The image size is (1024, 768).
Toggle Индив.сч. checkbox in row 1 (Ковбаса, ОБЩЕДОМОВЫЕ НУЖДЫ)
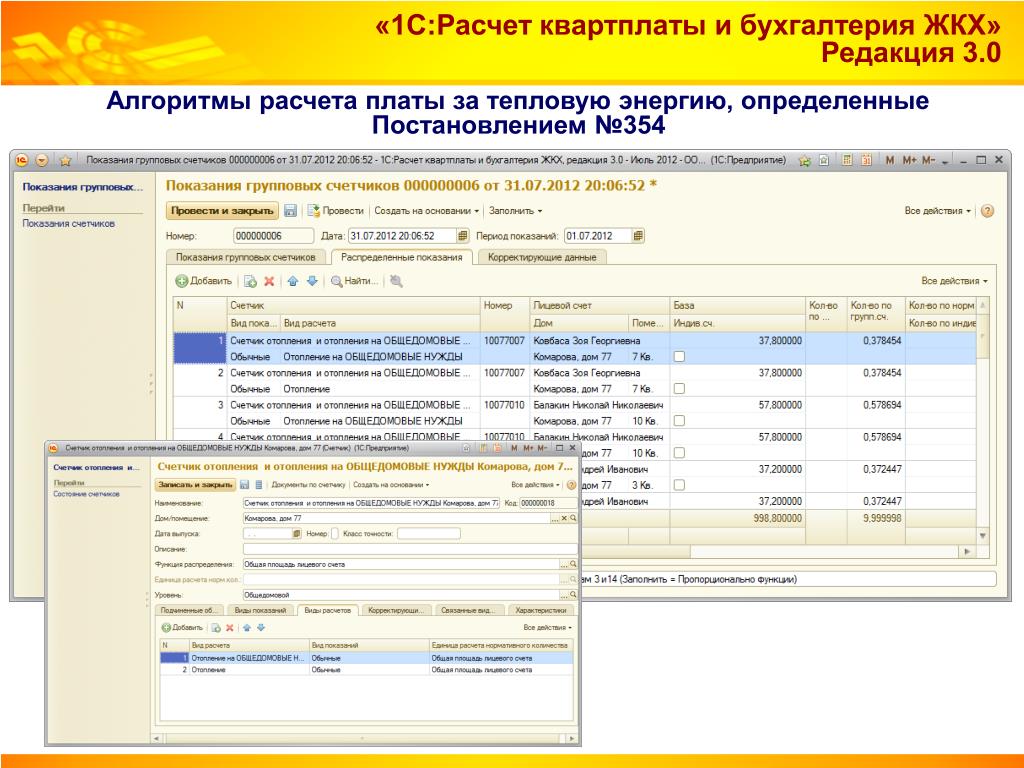679,357
